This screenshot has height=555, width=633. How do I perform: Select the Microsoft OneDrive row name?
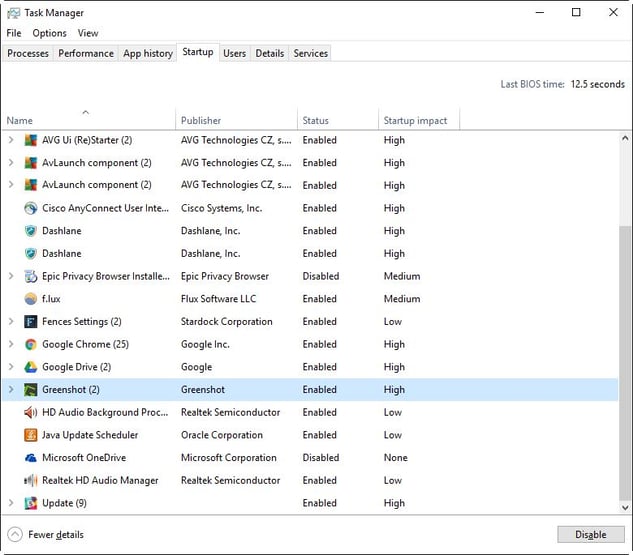(x=84, y=458)
